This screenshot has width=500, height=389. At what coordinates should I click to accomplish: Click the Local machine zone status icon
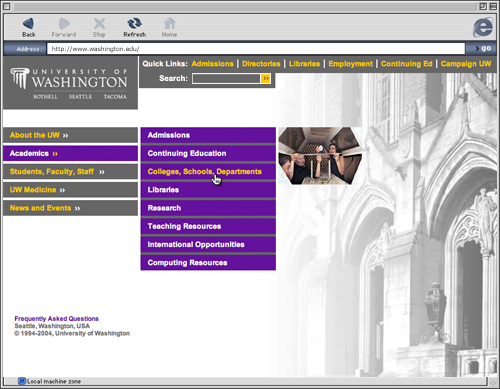tap(22, 381)
